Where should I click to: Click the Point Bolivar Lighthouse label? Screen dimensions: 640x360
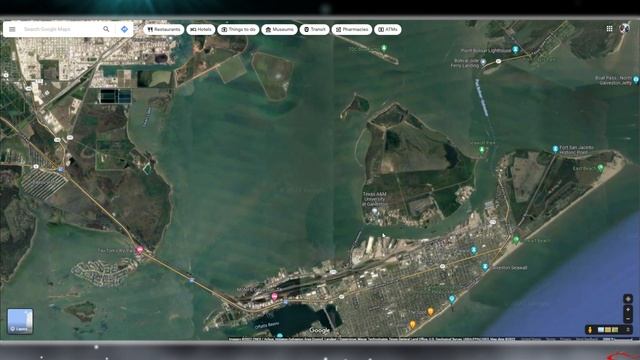[x=486, y=51]
